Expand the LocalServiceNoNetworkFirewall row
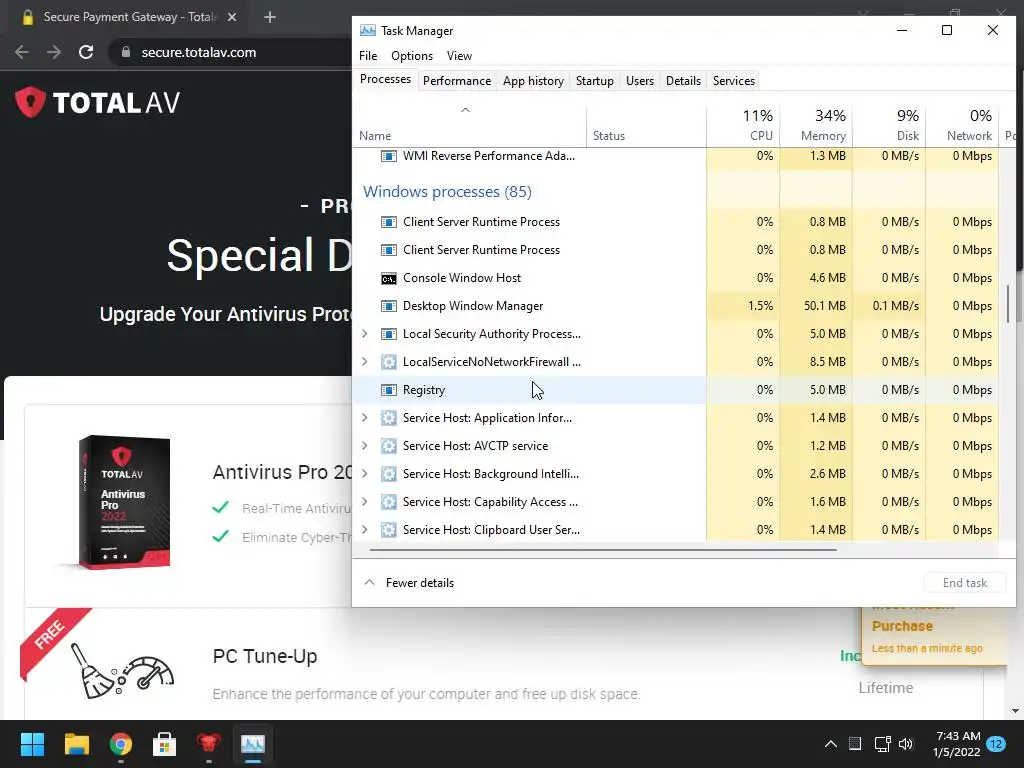This screenshot has width=1024, height=768. tap(364, 362)
